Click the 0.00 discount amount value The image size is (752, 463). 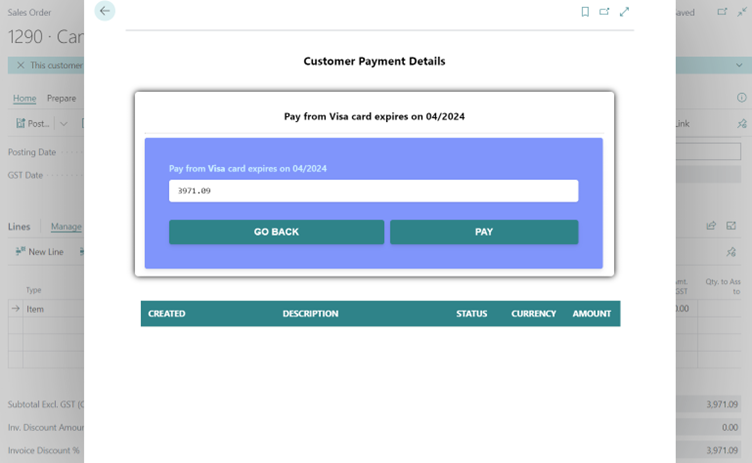729,427
